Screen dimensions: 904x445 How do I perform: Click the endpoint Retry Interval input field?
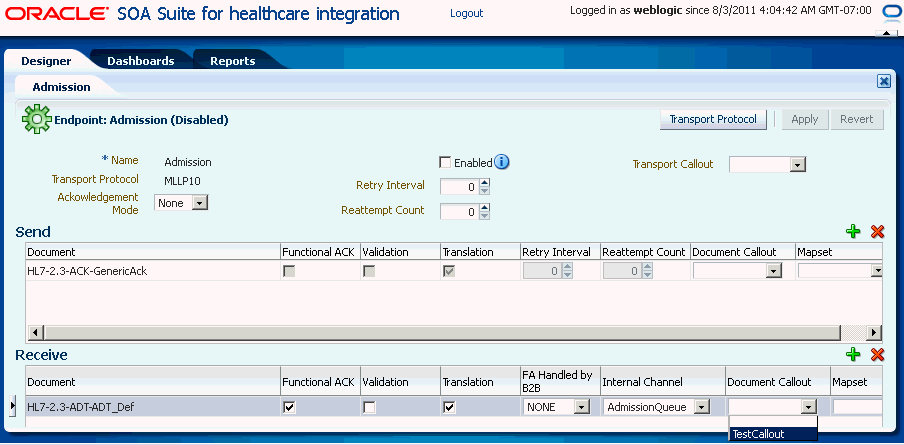point(459,187)
